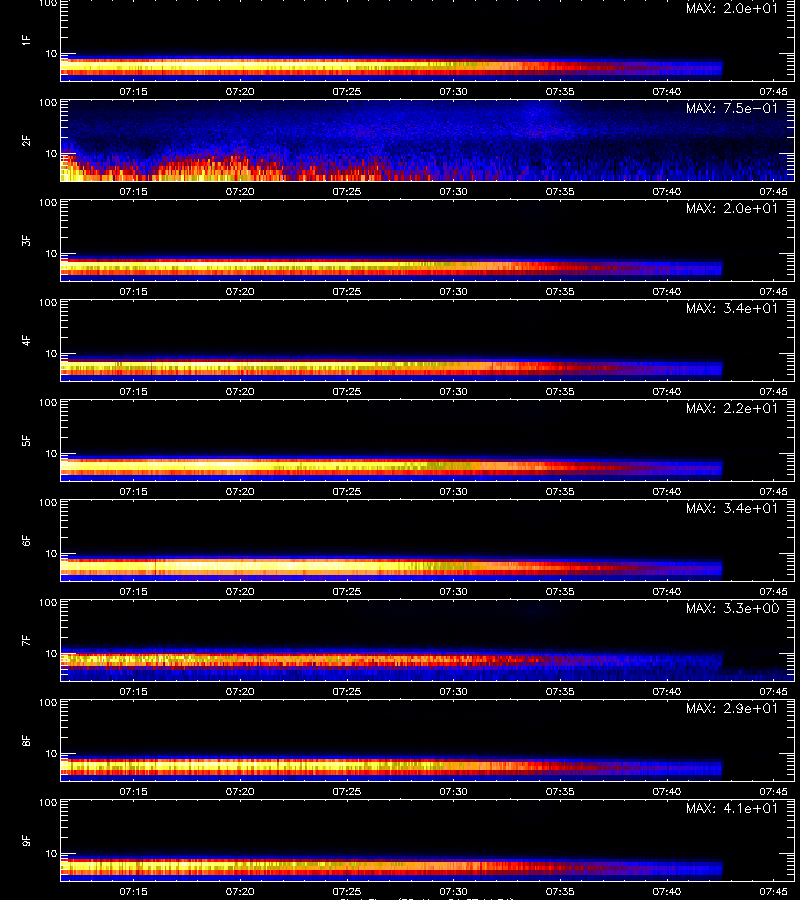Viewport: 800px width, 900px height.
Task: Click MAX: 3.4e+01 in the 6F panel
Action: pyautogui.click(x=732, y=509)
